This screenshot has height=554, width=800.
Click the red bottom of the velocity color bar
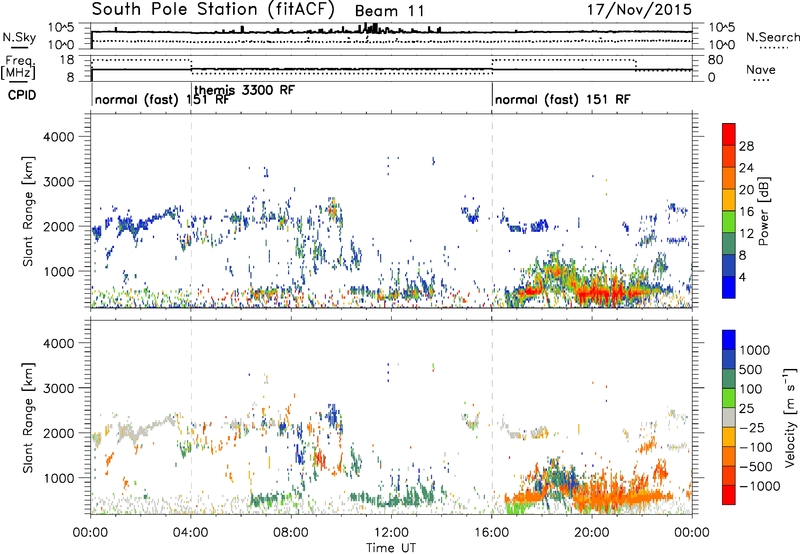(x=729, y=497)
